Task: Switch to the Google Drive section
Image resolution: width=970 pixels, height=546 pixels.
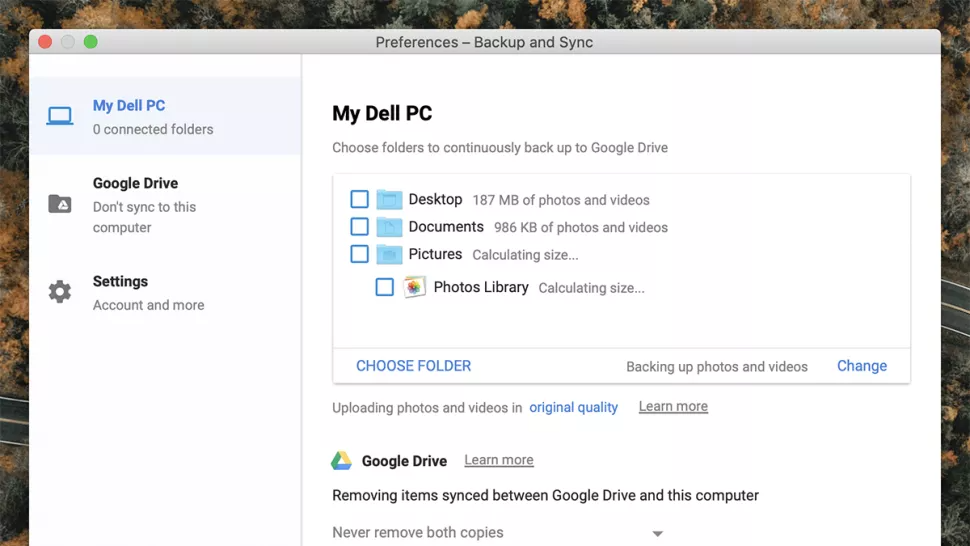Action: (x=135, y=184)
